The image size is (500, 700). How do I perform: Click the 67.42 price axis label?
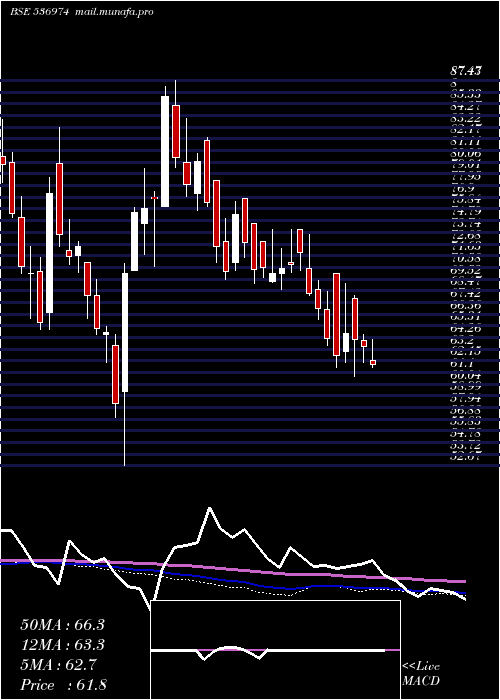click(x=465, y=294)
